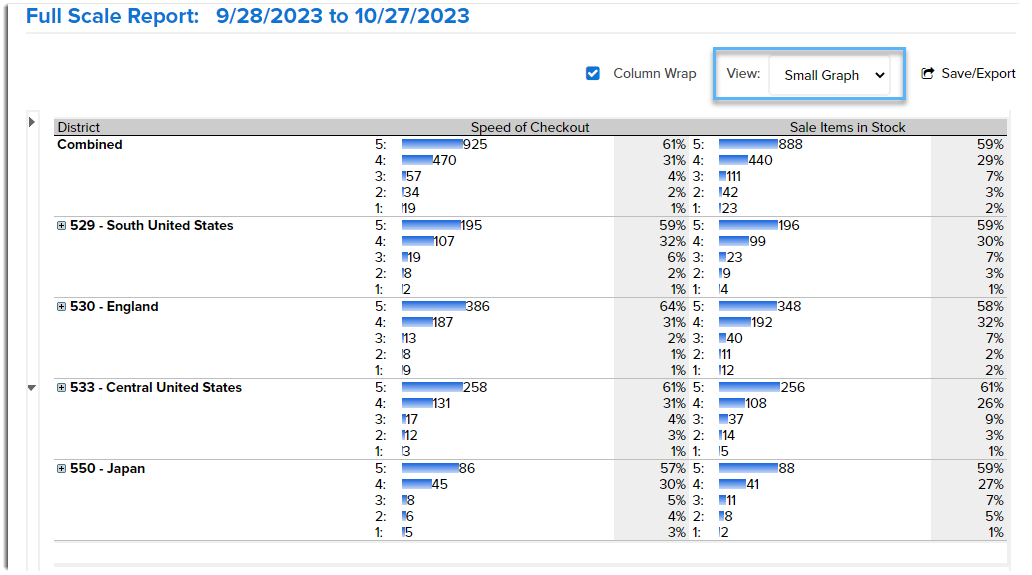Click the Combined 925 checkout bar
Screen dimensions: 1032x575
[x=432, y=144]
